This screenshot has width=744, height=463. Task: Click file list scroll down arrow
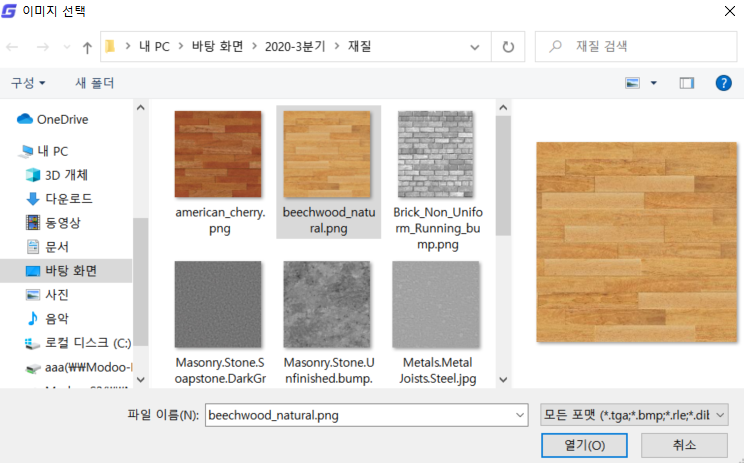[x=503, y=380]
